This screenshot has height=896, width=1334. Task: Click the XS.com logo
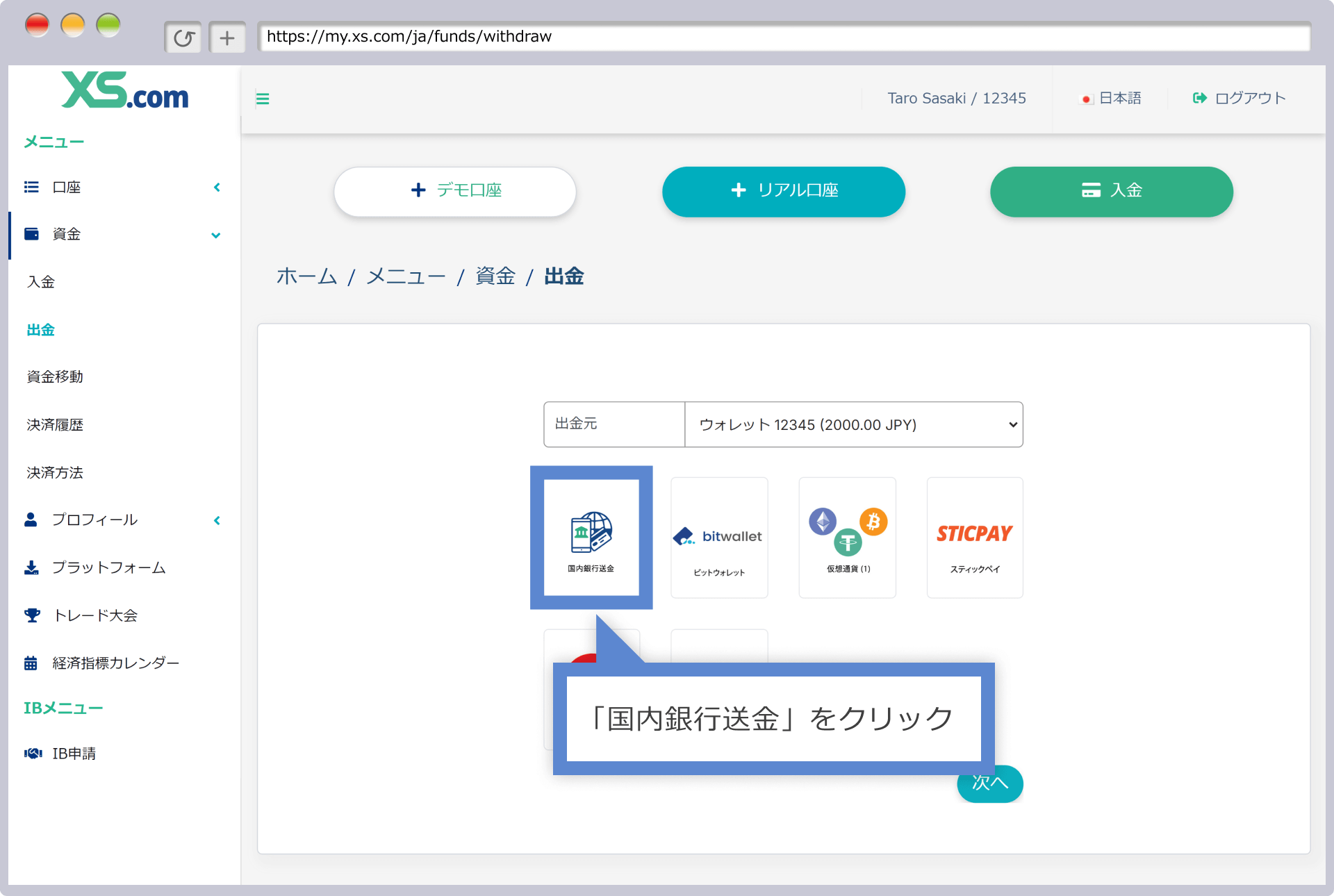[x=125, y=90]
